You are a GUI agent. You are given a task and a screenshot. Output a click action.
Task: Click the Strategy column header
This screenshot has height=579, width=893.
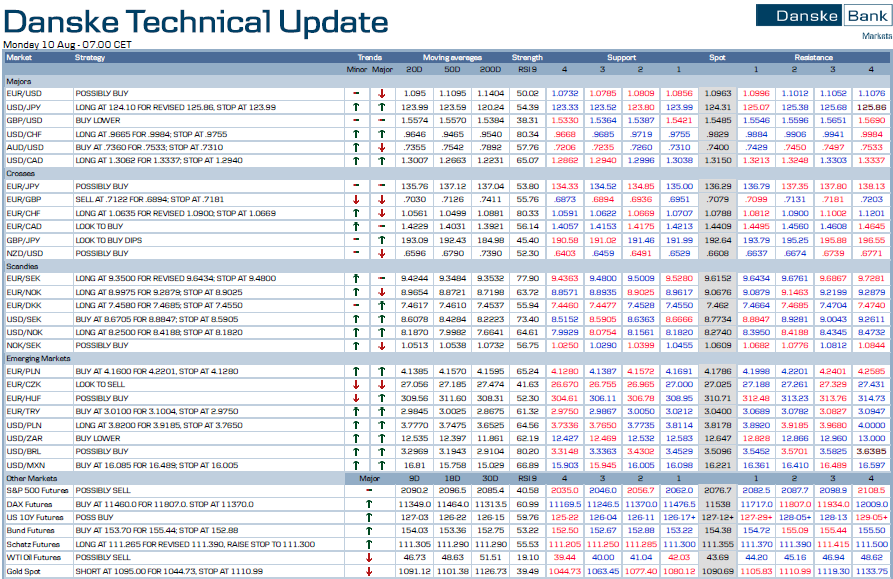(x=90, y=58)
